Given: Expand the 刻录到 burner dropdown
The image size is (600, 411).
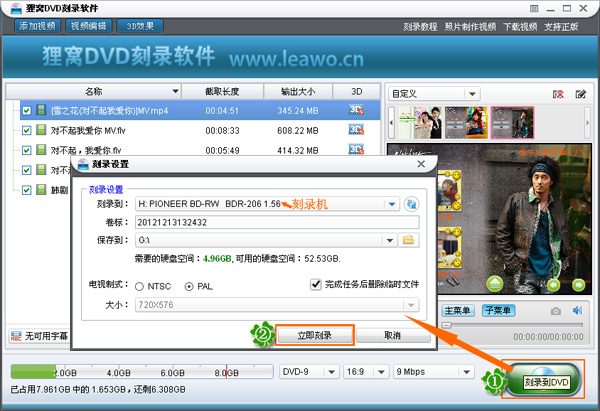Looking at the screenshot, I should tap(392, 204).
